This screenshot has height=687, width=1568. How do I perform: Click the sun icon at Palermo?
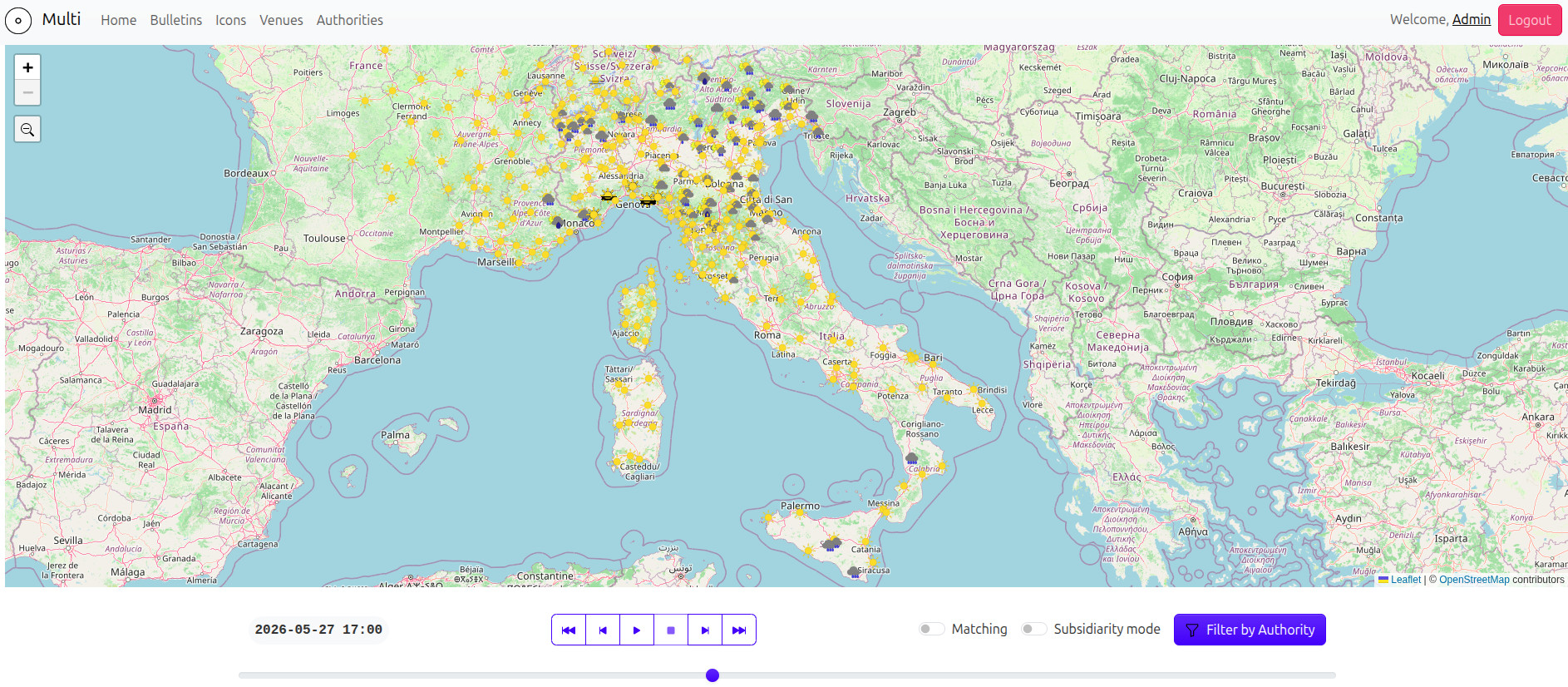(801, 514)
